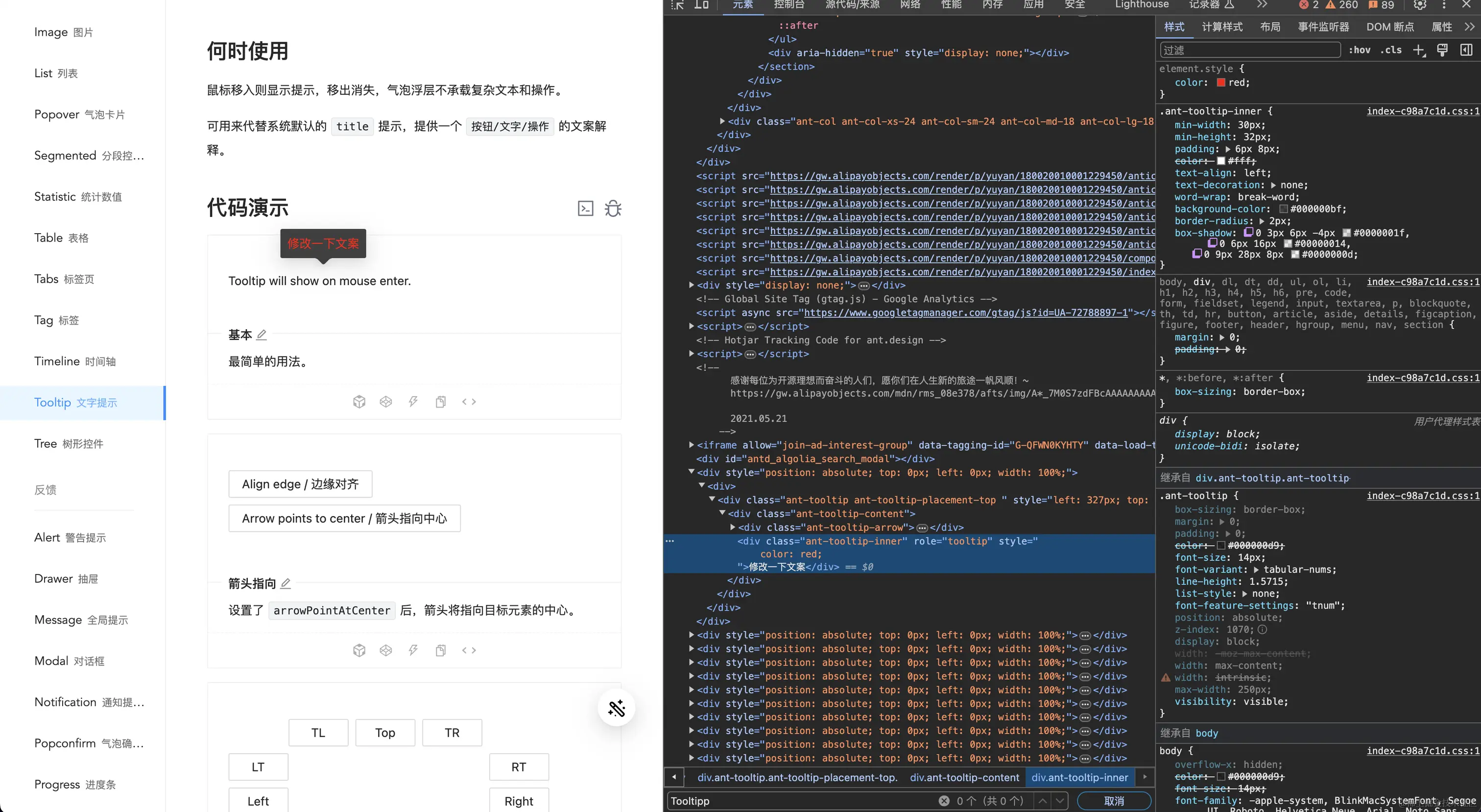1481x812 pixels.
Task: Copy the 基本 demo code
Action: (x=441, y=402)
